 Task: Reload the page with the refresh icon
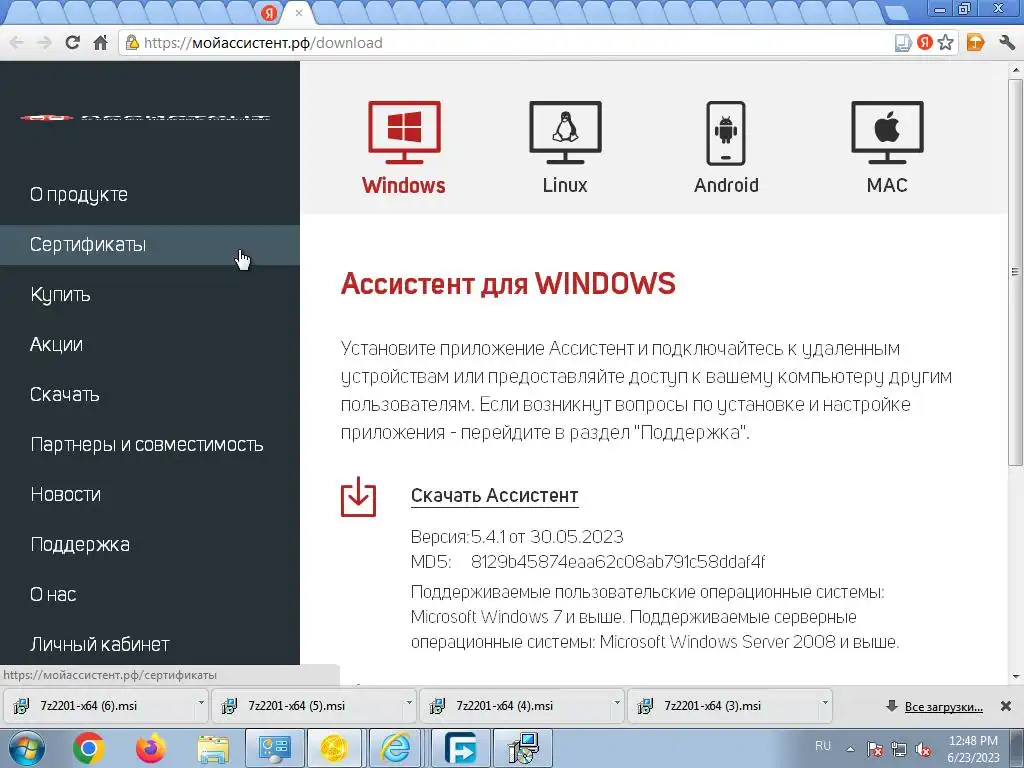(72, 43)
